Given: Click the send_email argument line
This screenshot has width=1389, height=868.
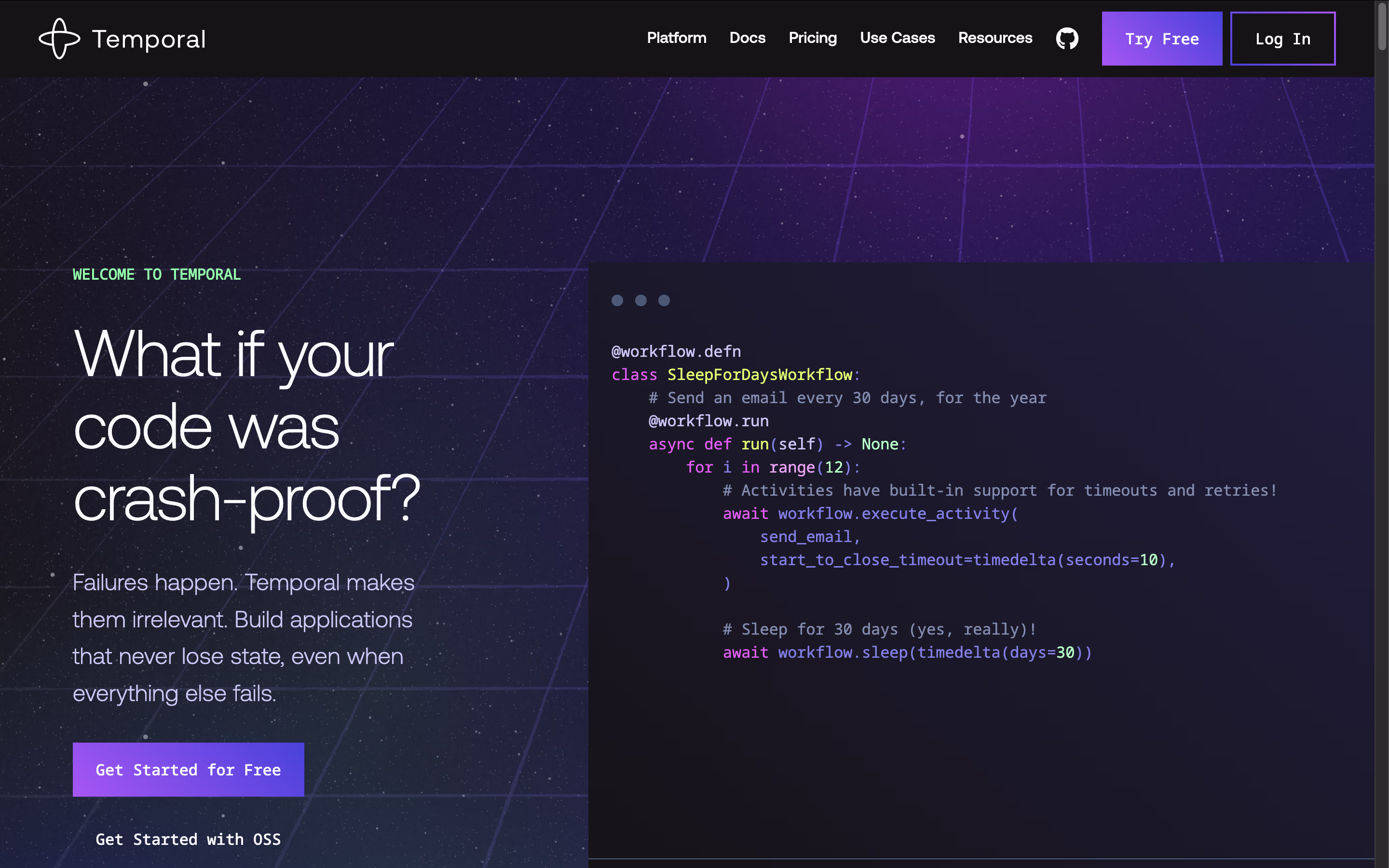Looking at the screenshot, I should click(810, 537).
